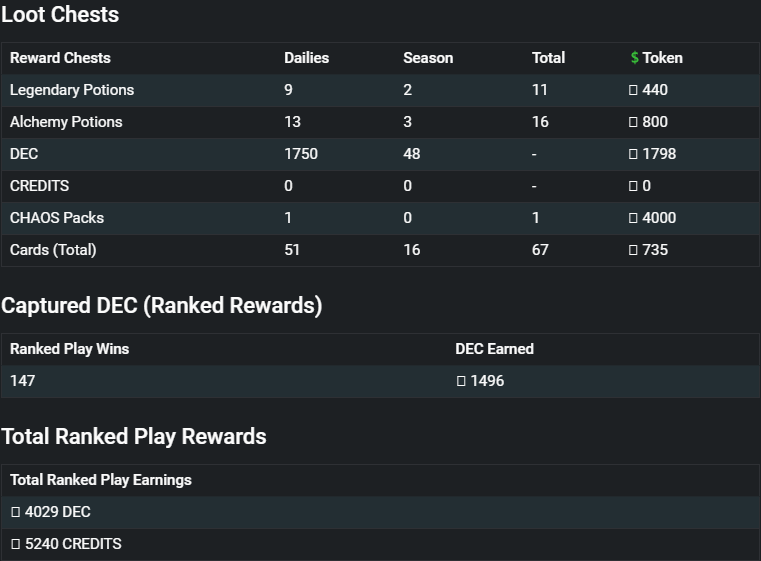Click the token icon beside 735
761x561 pixels.
click(x=633, y=250)
